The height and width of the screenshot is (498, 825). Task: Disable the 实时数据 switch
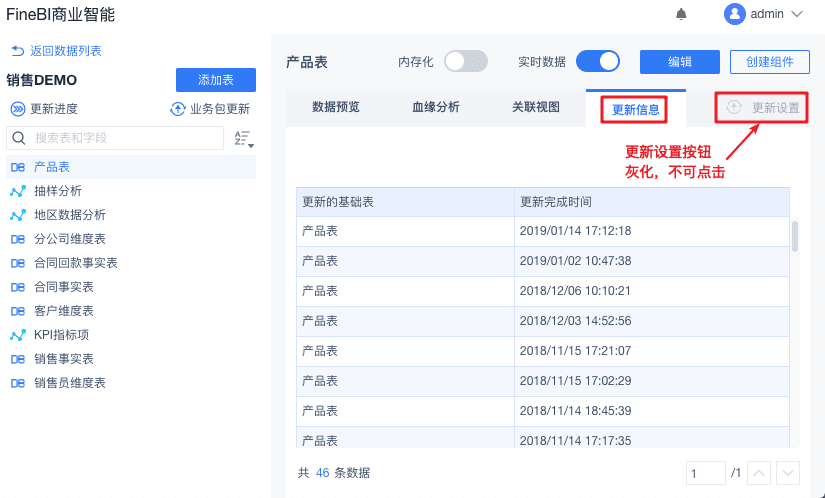[x=598, y=61]
